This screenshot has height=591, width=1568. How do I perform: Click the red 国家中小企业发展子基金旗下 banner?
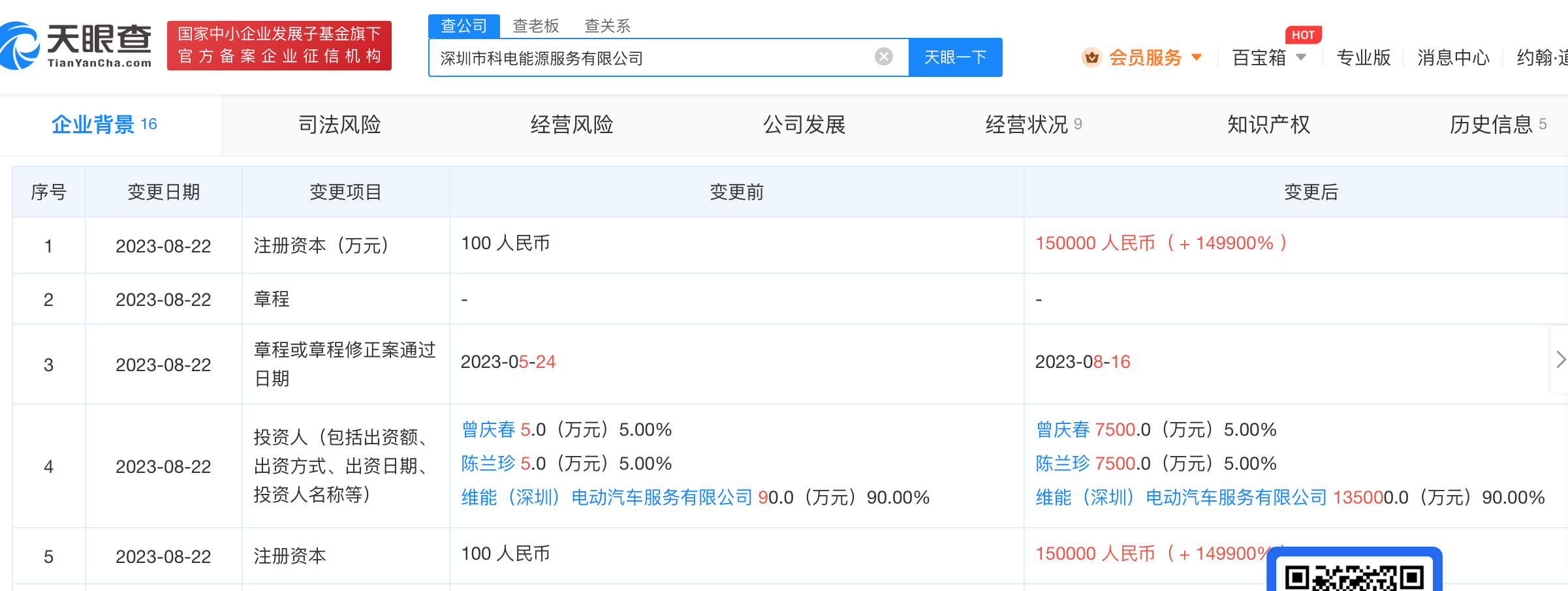pyautogui.click(x=279, y=45)
